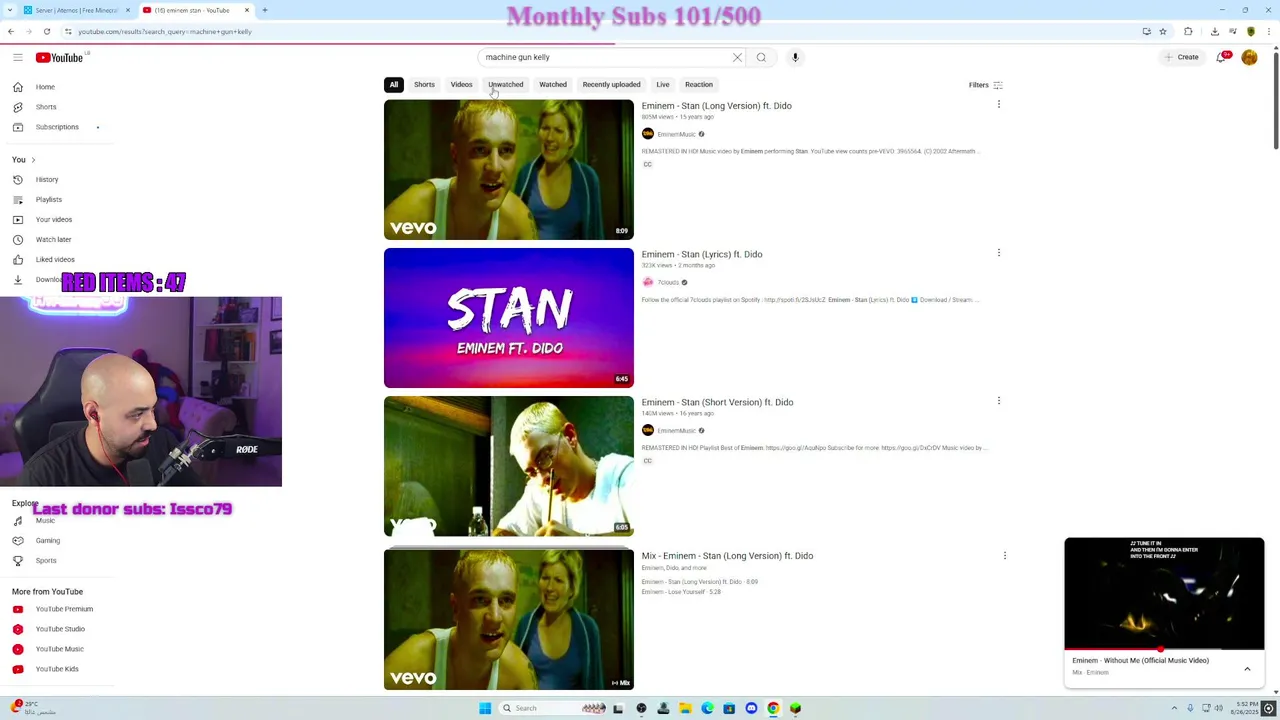1280x720 pixels.
Task: Go to the YouTube logo home link
Action: [59, 57]
